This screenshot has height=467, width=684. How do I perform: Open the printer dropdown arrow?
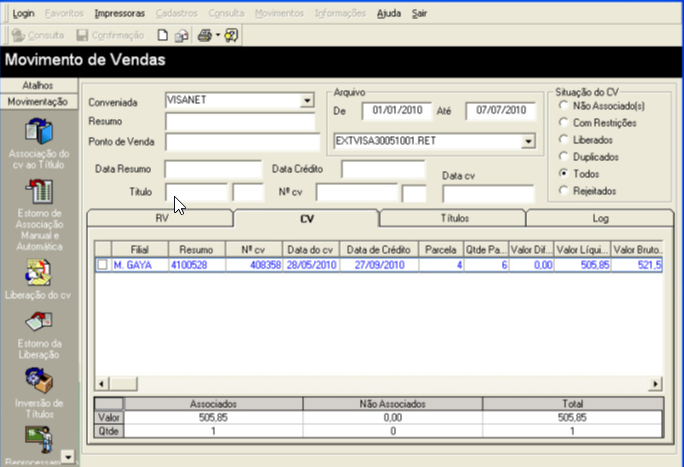[x=218, y=35]
